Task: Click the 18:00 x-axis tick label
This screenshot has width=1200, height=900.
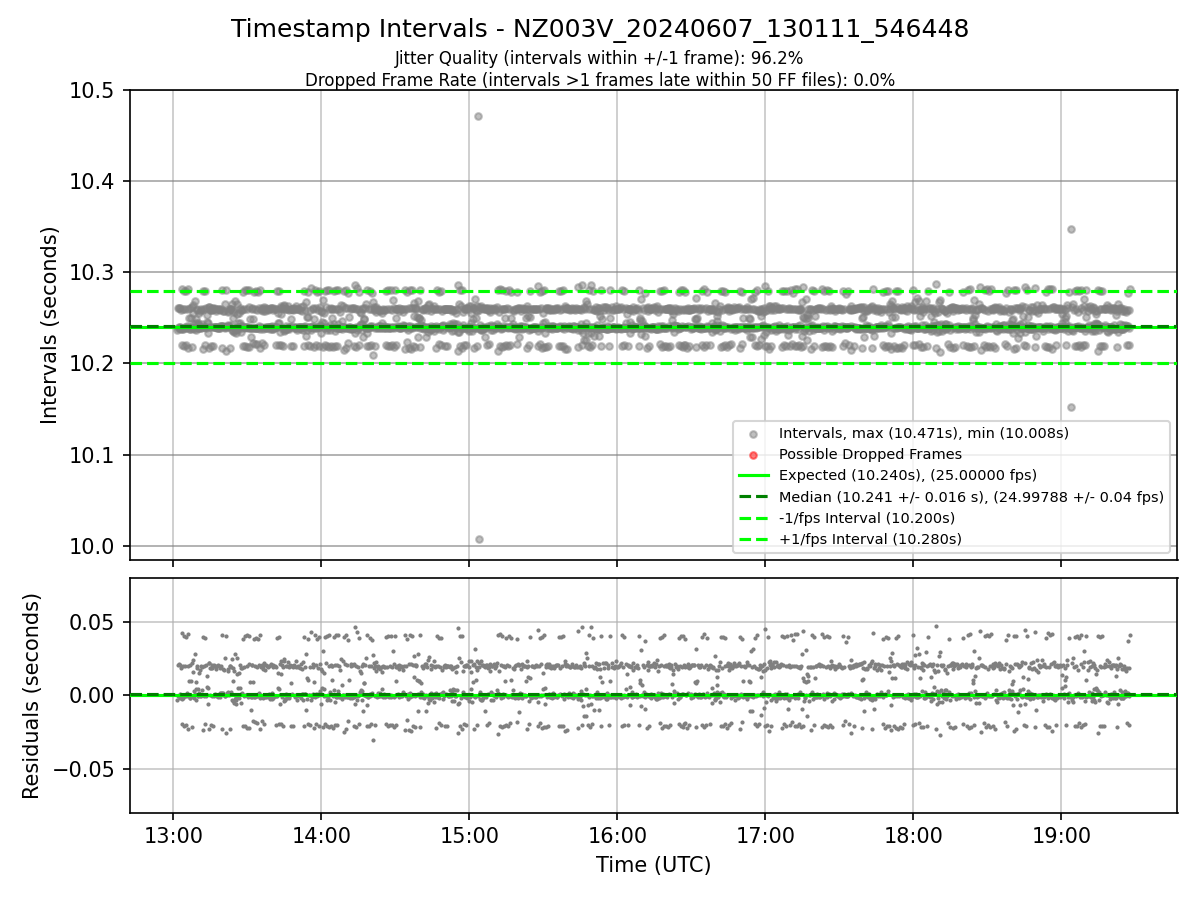Action: 913,834
